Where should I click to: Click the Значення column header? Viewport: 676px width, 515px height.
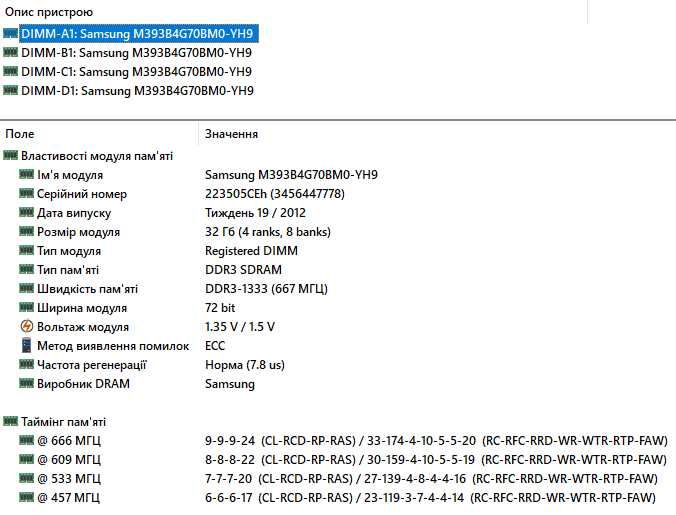232,134
